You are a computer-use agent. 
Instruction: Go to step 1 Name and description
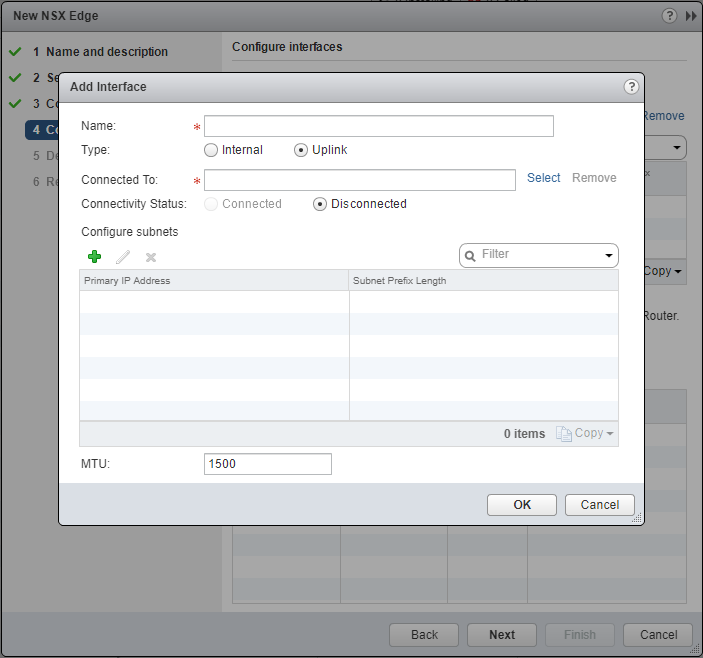point(106,52)
